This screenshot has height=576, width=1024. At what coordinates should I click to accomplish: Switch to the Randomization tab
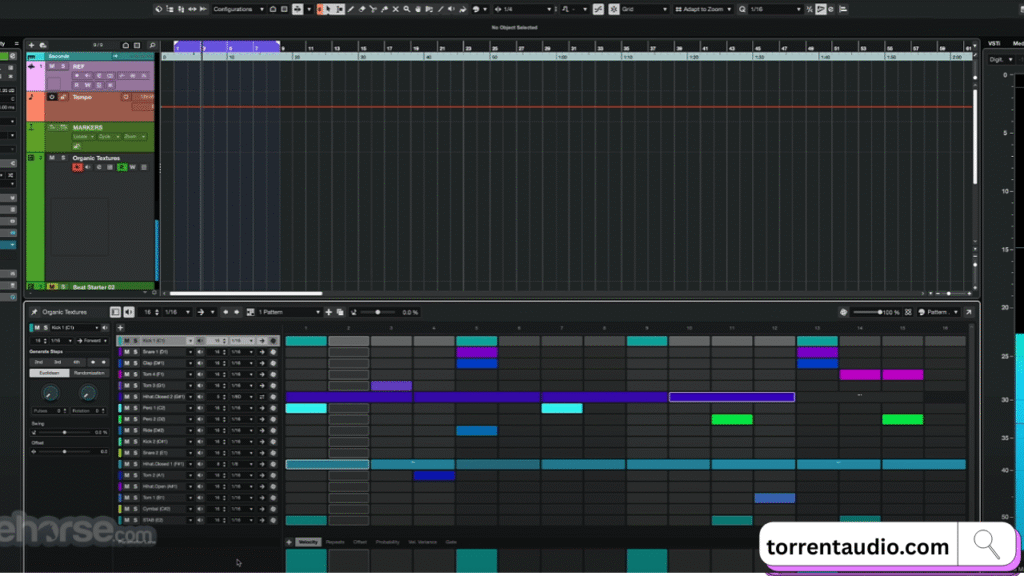[89, 373]
